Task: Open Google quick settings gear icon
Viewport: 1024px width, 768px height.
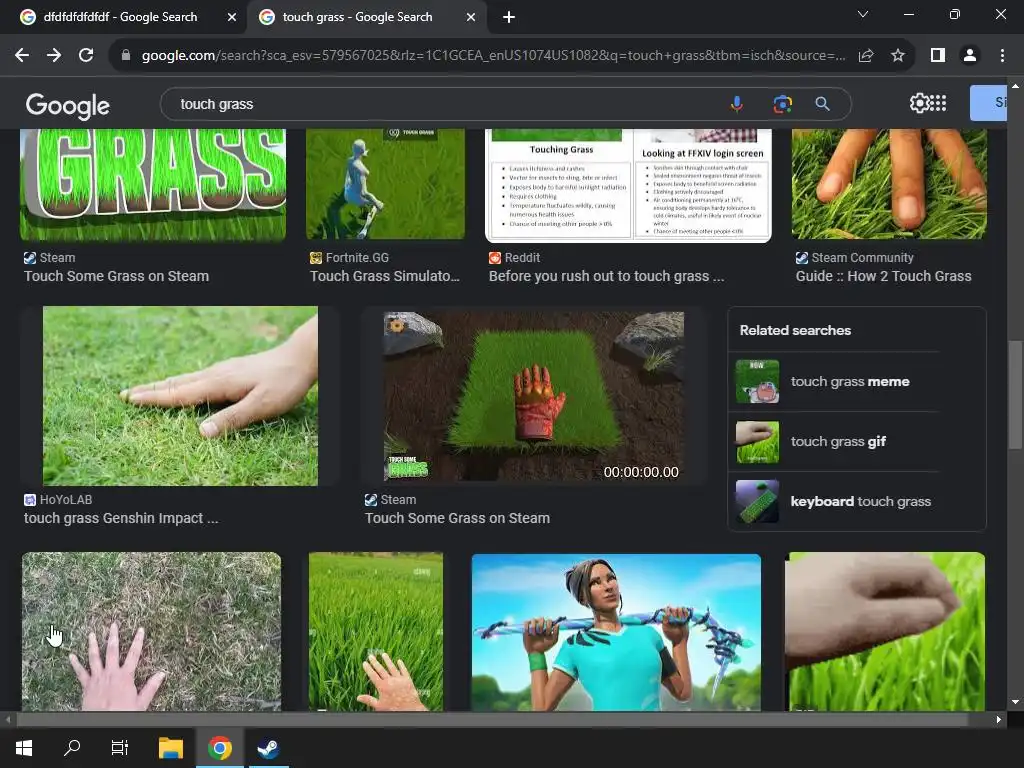Action: pos(918,103)
